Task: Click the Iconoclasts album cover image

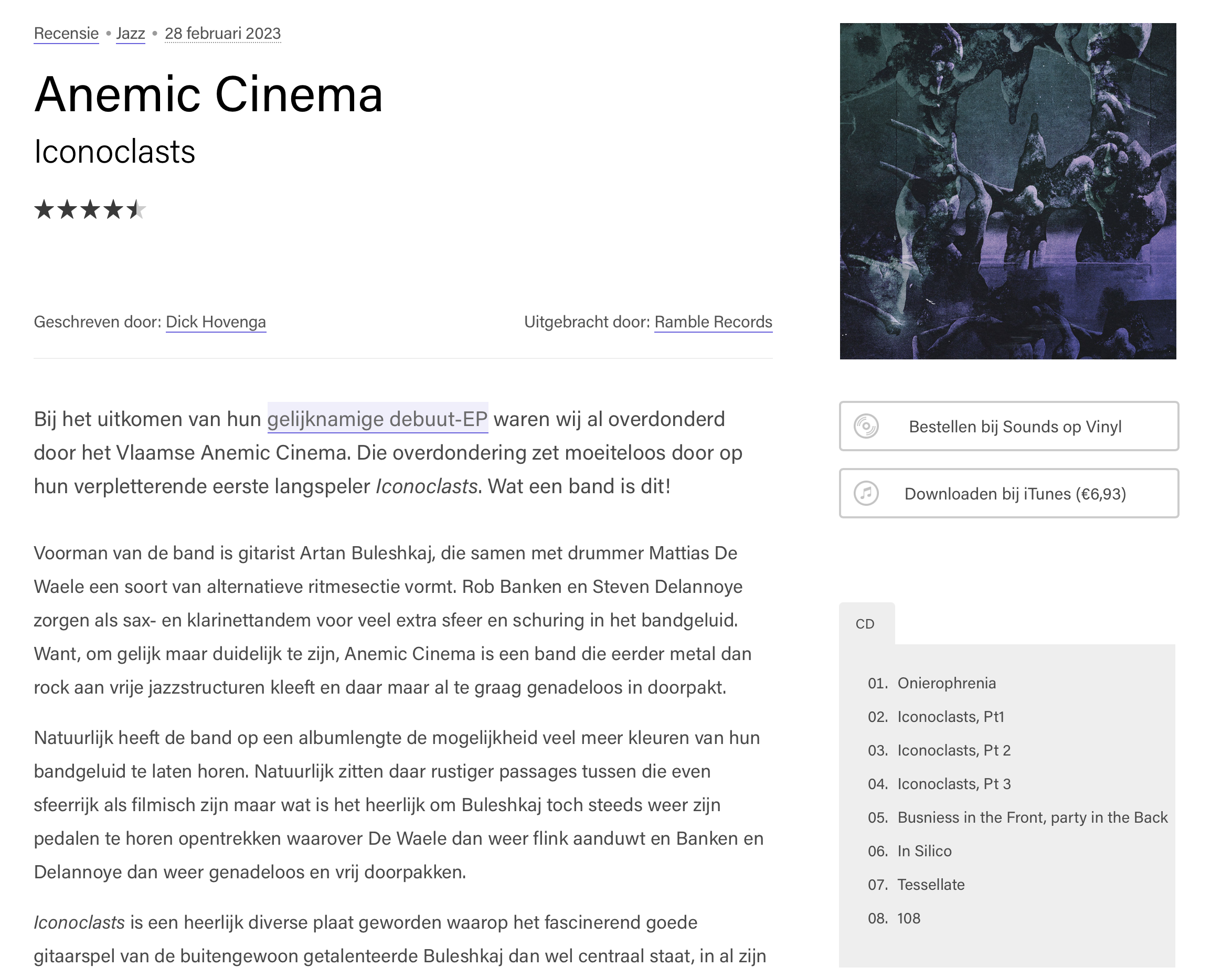Action: (x=1008, y=192)
